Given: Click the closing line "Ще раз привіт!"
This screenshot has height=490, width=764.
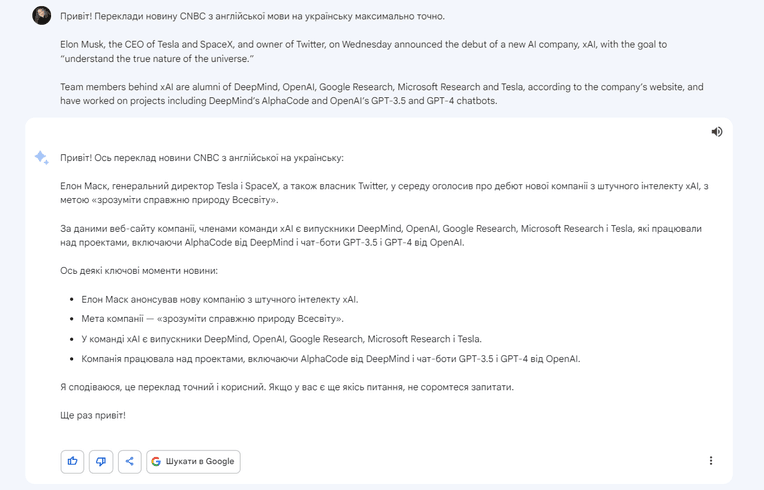Looking at the screenshot, I should coord(93,415).
